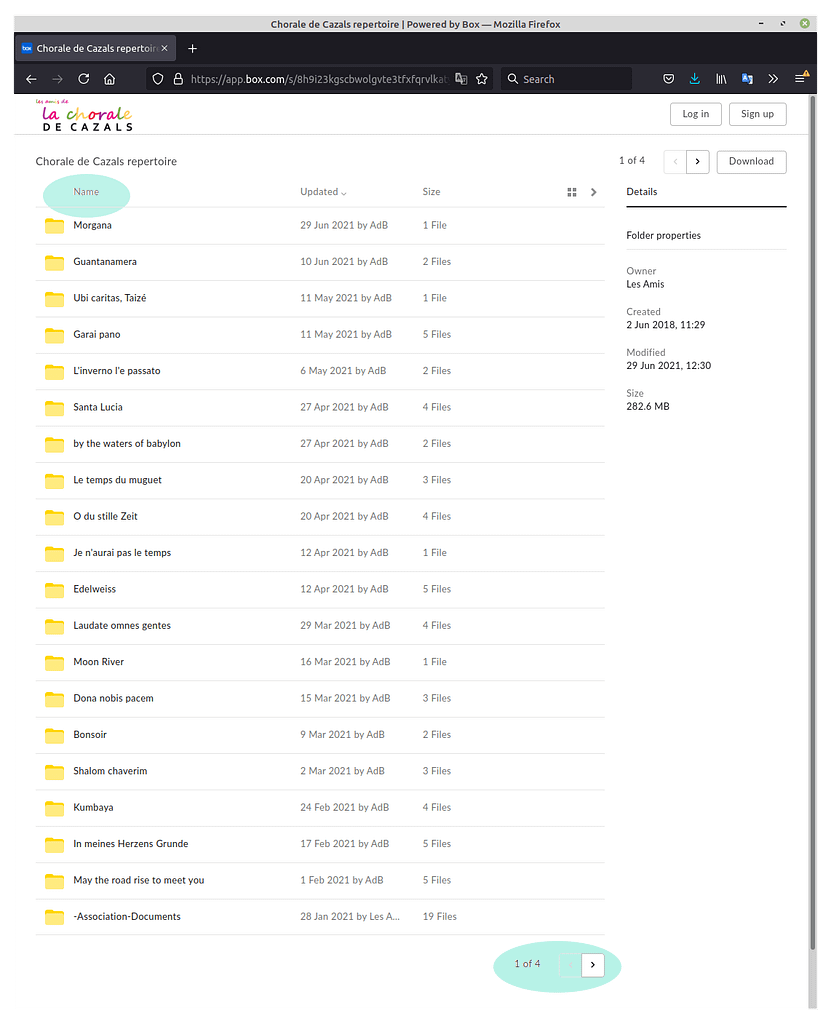
Task: Bookmark this page with the star icon
Action: [x=482, y=79]
